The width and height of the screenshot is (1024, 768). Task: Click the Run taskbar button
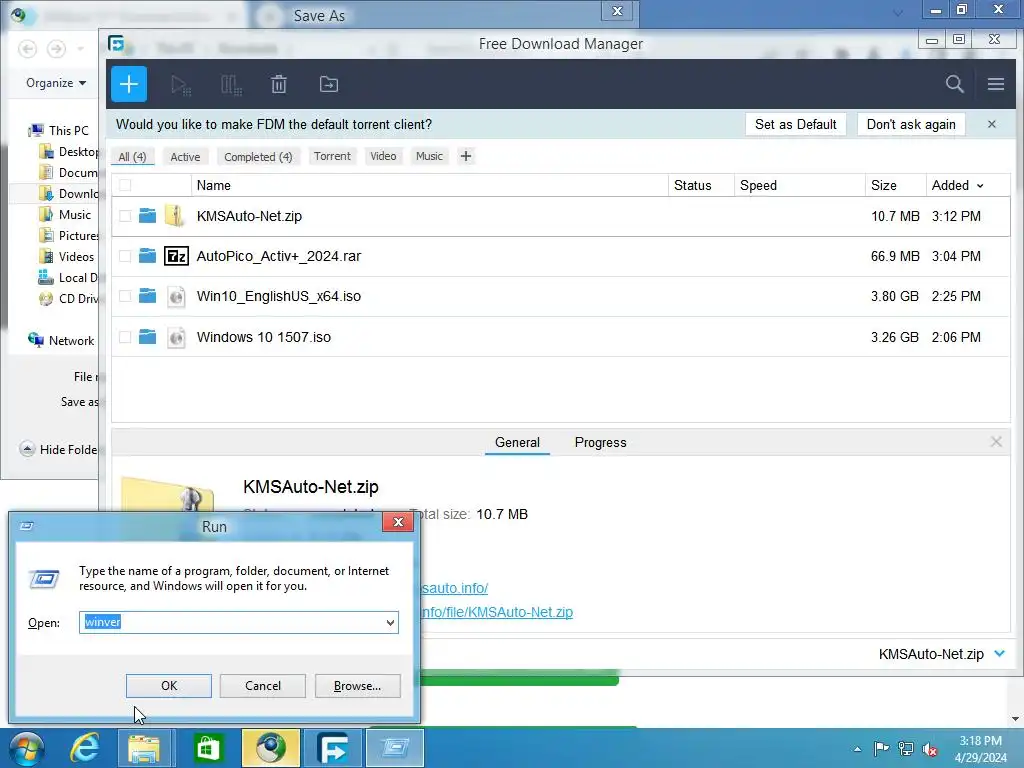point(395,748)
